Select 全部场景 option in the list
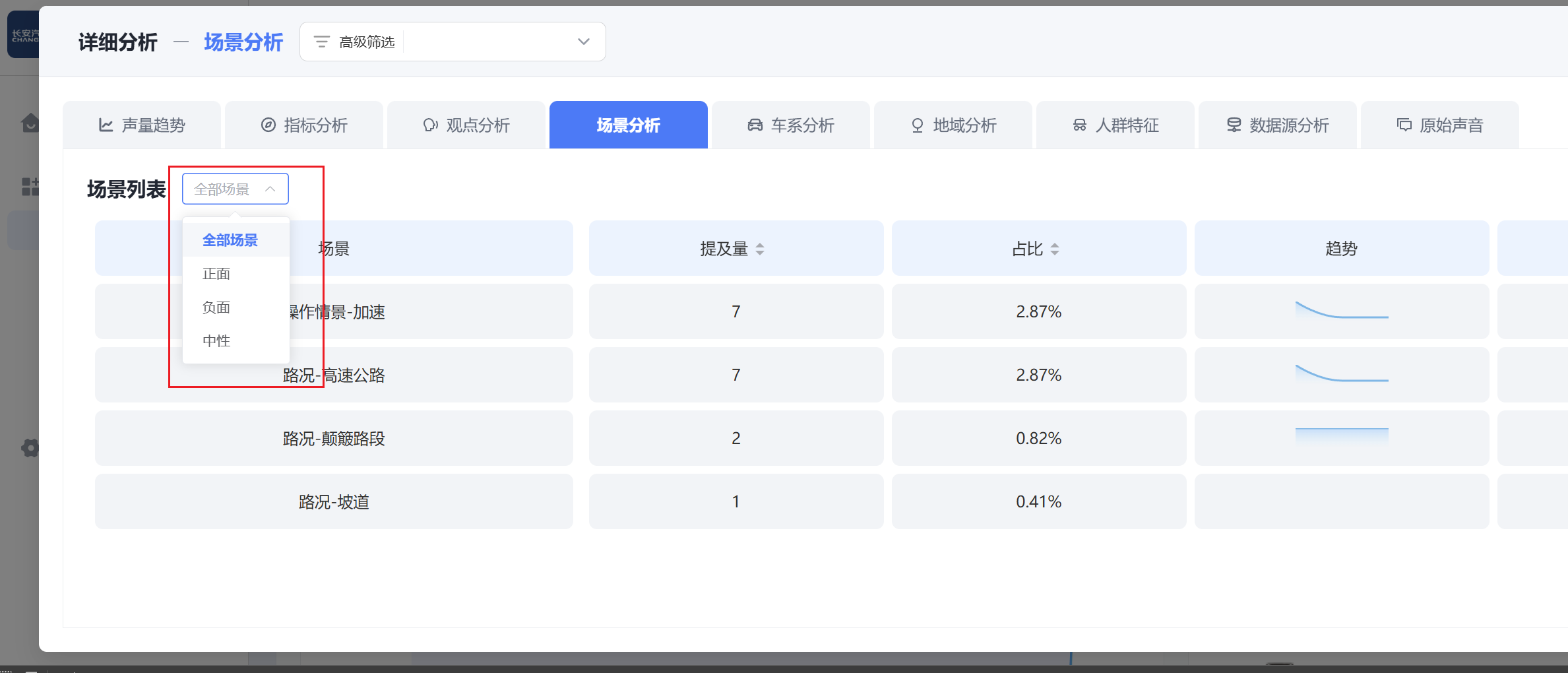The image size is (1568, 673). (x=230, y=240)
